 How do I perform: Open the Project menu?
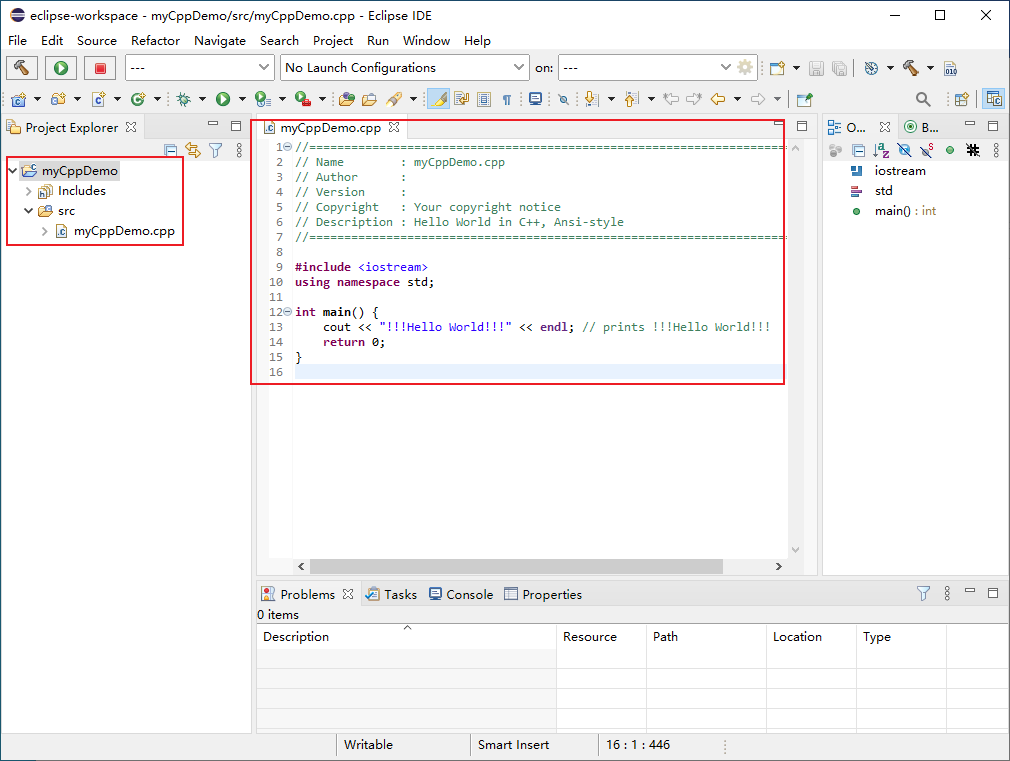(332, 41)
